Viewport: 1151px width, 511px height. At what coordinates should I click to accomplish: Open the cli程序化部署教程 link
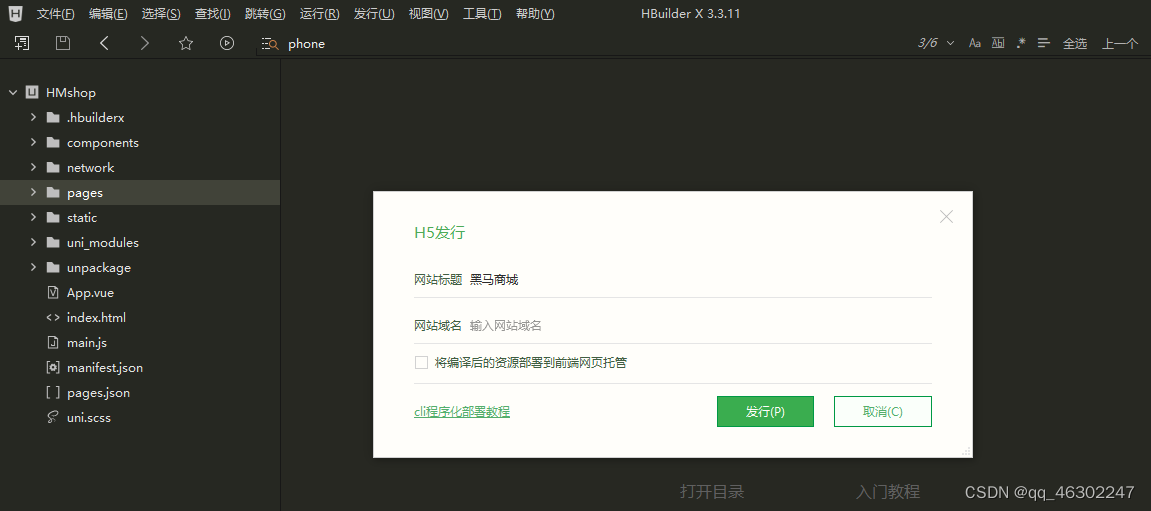coord(462,412)
